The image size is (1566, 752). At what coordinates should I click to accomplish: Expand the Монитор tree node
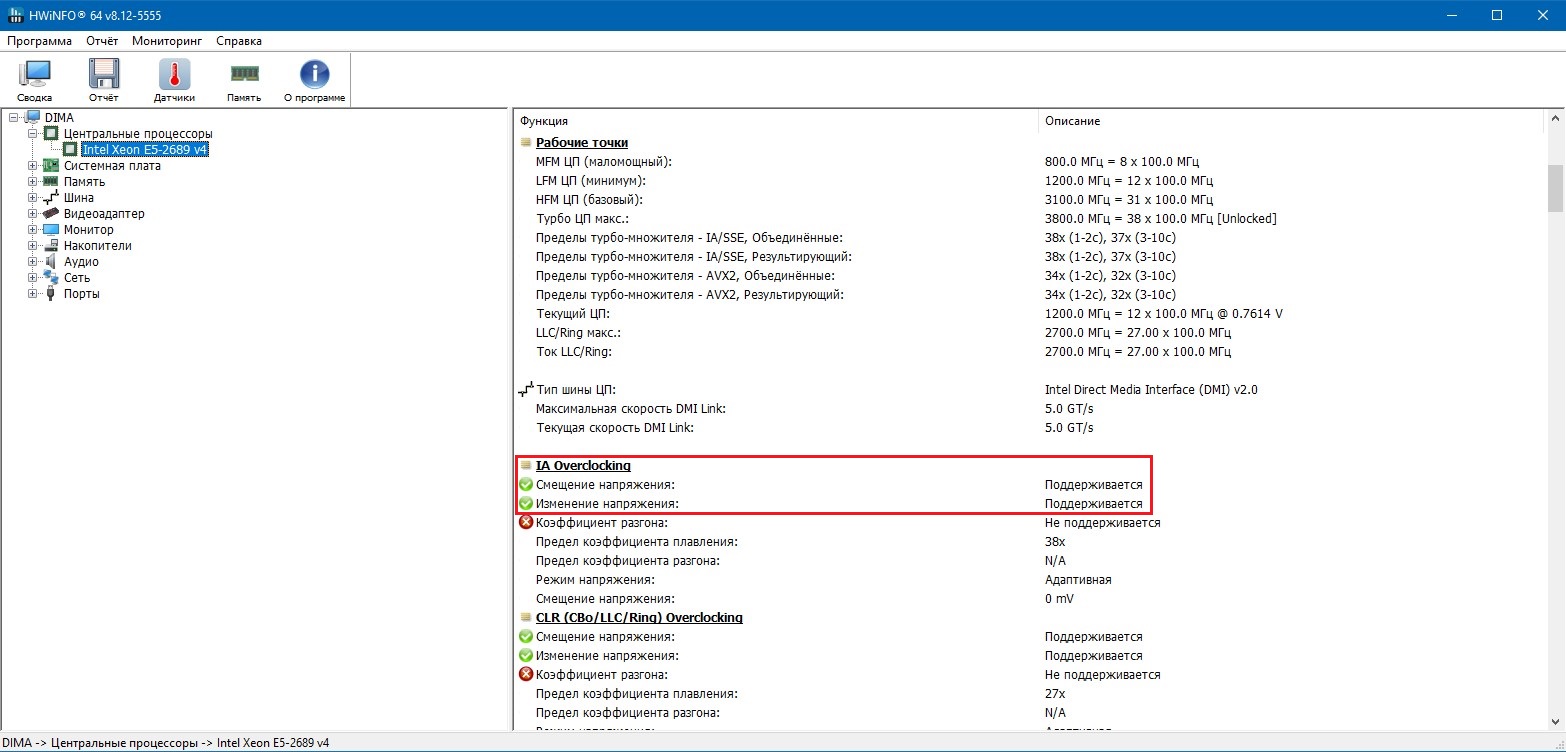[33, 230]
